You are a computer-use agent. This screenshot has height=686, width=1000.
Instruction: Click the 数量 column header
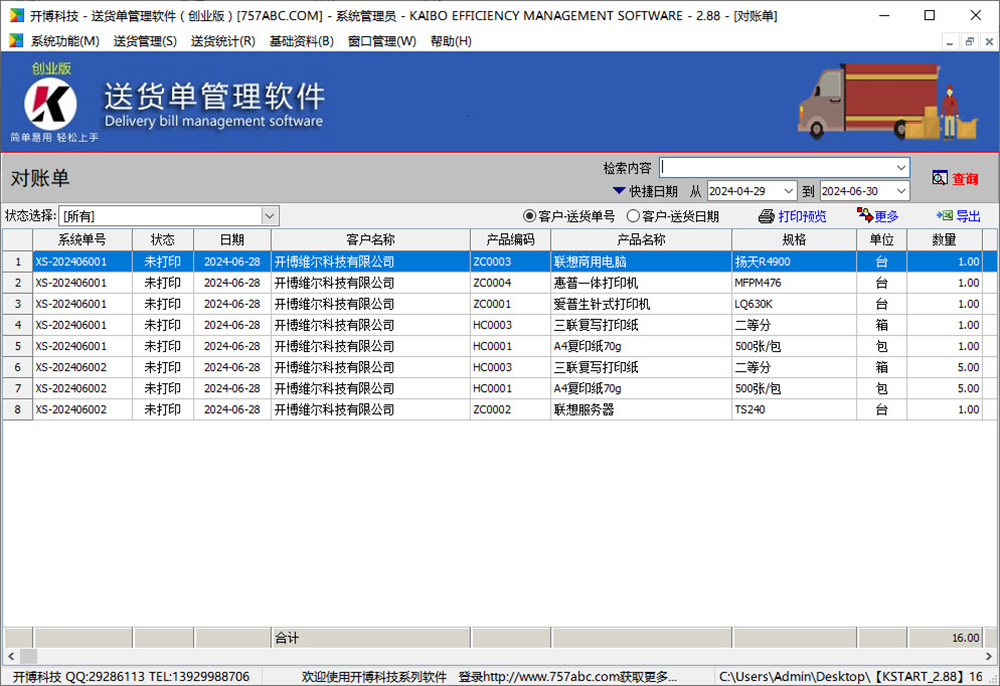(944, 240)
